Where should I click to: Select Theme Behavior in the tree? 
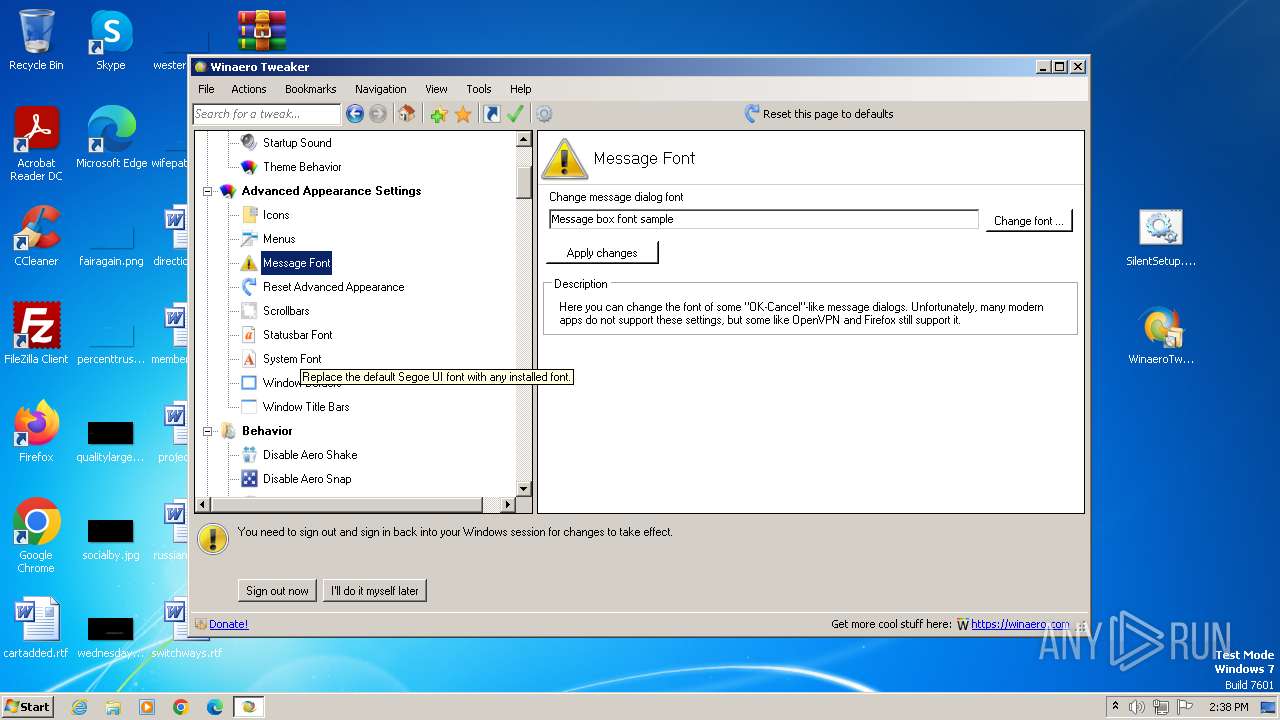point(302,167)
